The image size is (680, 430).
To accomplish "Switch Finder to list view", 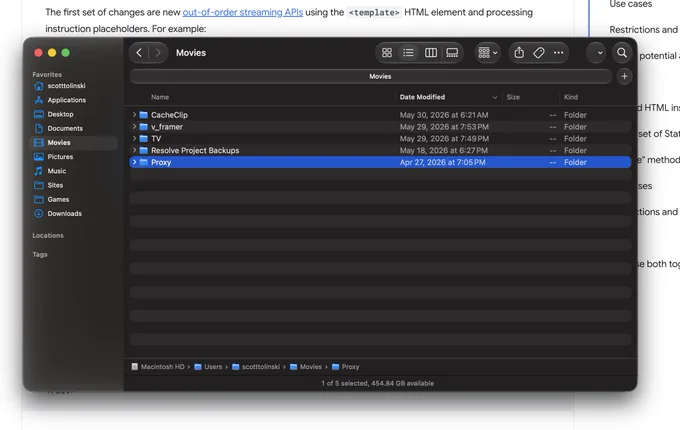I will 408,53.
